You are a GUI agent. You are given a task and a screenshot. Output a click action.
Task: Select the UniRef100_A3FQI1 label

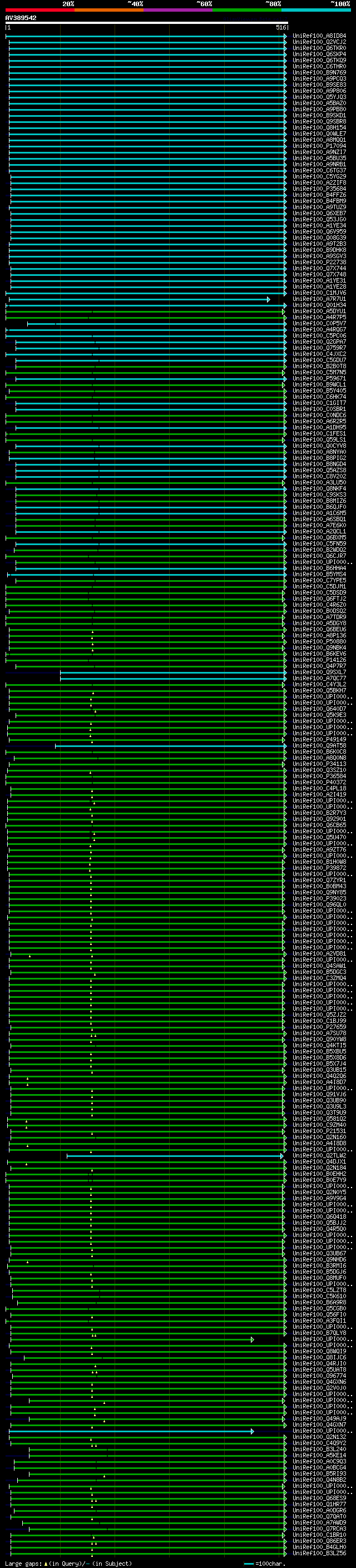[319, 1320]
